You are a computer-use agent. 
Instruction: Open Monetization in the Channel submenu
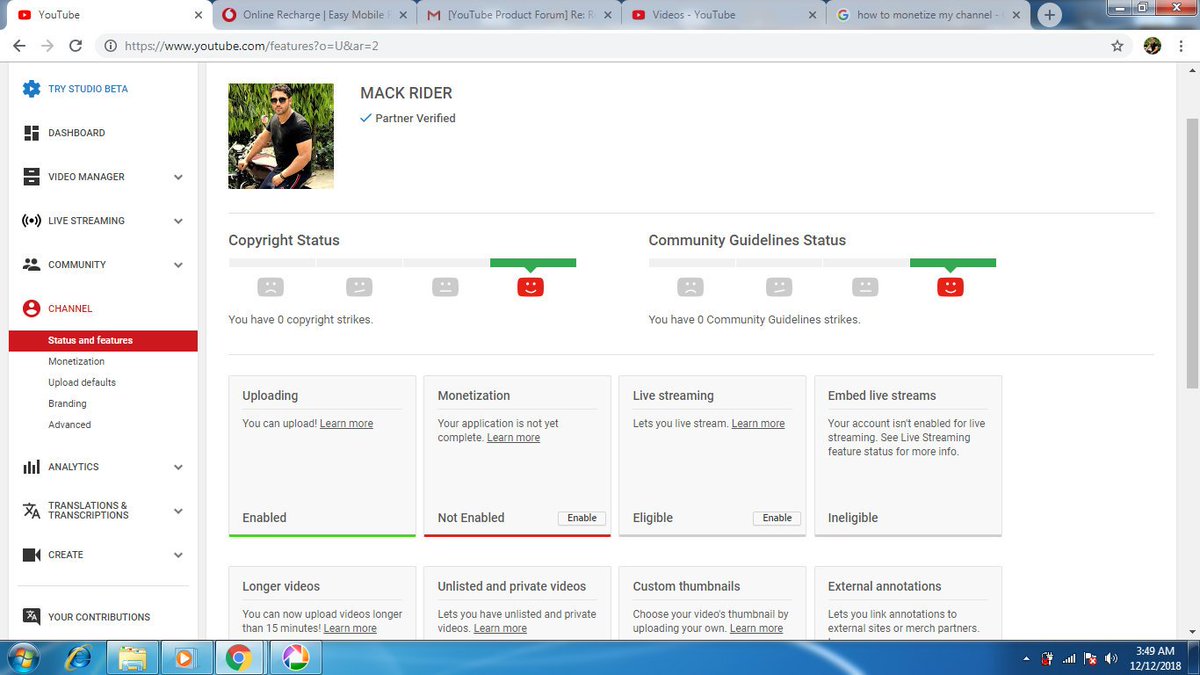pos(76,362)
